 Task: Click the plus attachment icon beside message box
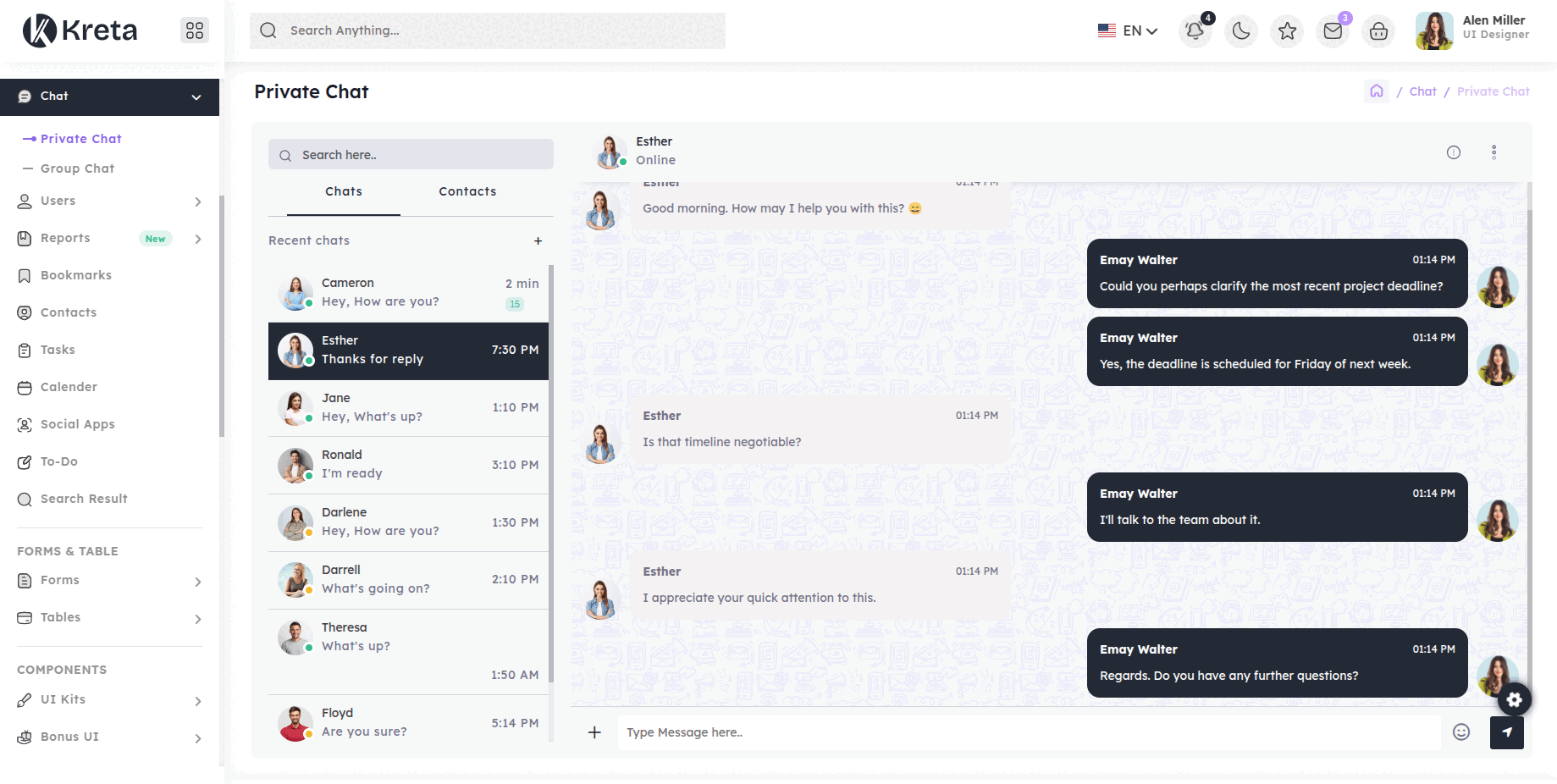594,732
